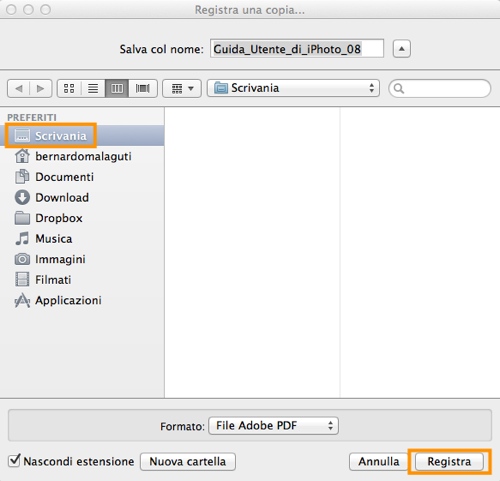Viewport: 500px width, 481px height.
Task: Click the Registra button
Action: 449,462
